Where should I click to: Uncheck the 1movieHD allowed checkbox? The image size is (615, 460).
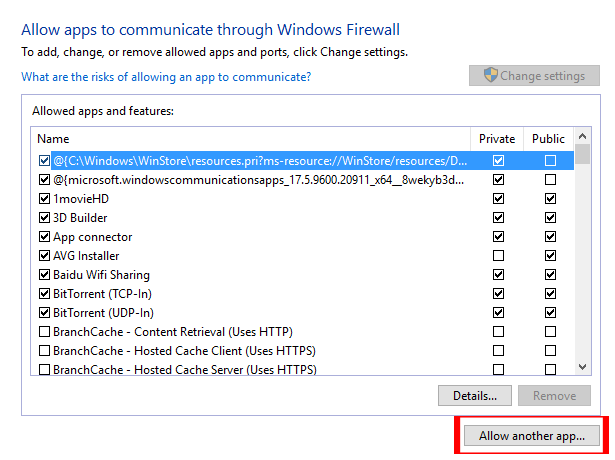(44, 199)
